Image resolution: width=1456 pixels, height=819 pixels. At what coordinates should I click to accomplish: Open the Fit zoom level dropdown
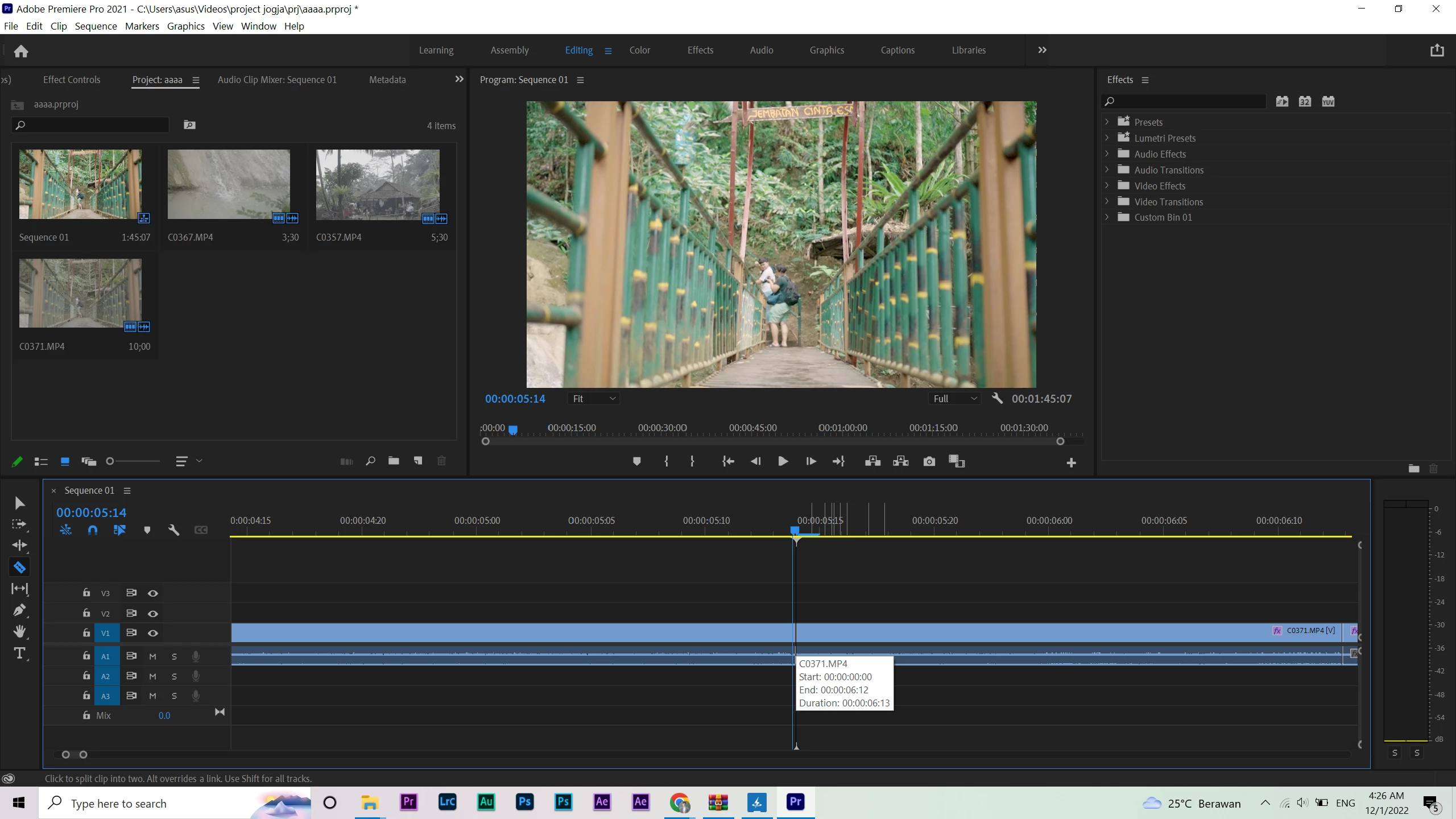tap(593, 399)
